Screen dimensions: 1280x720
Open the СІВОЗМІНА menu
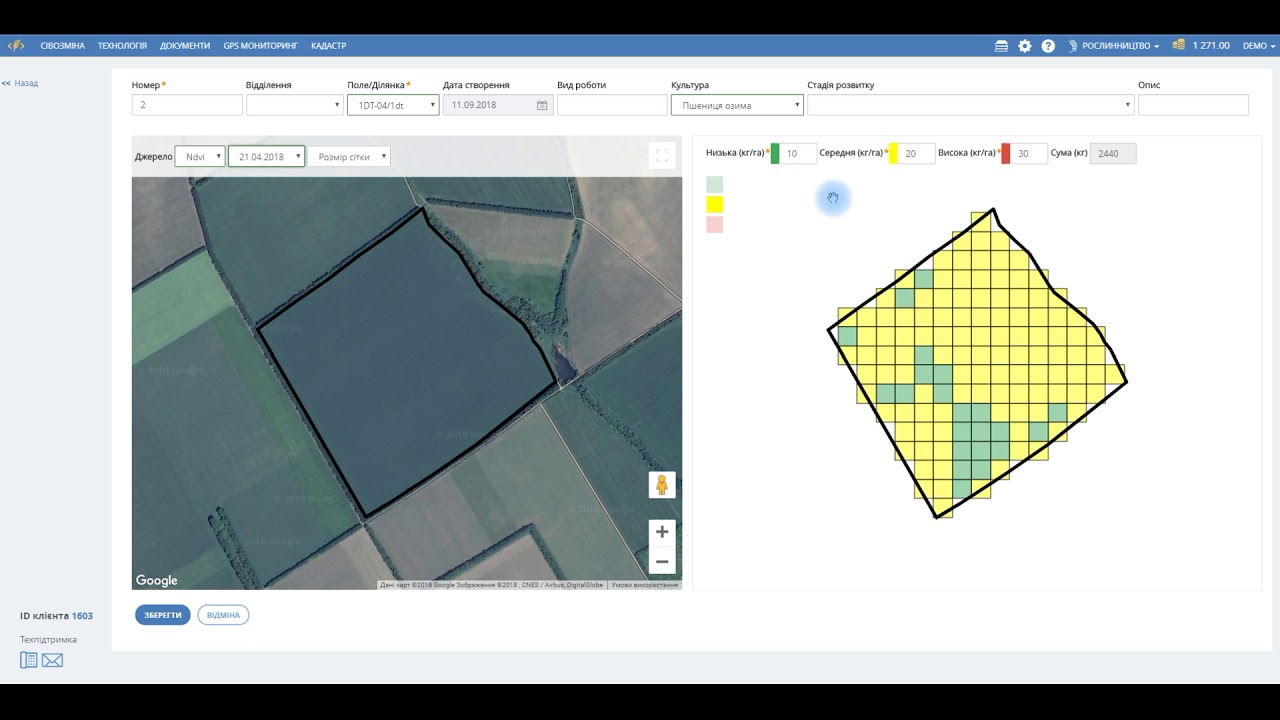click(x=62, y=46)
